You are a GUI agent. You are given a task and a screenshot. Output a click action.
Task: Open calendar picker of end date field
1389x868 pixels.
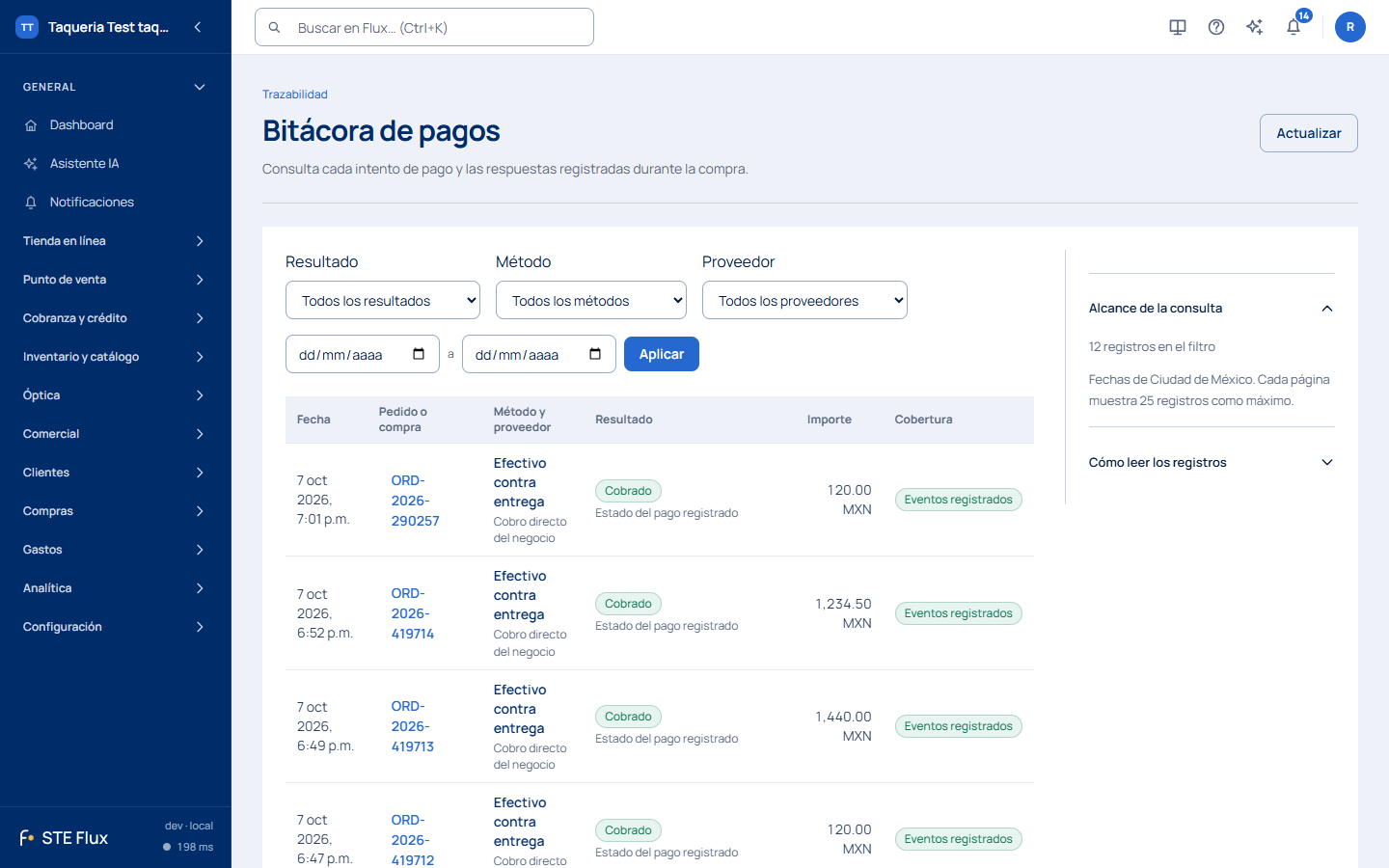[x=595, y=354]
